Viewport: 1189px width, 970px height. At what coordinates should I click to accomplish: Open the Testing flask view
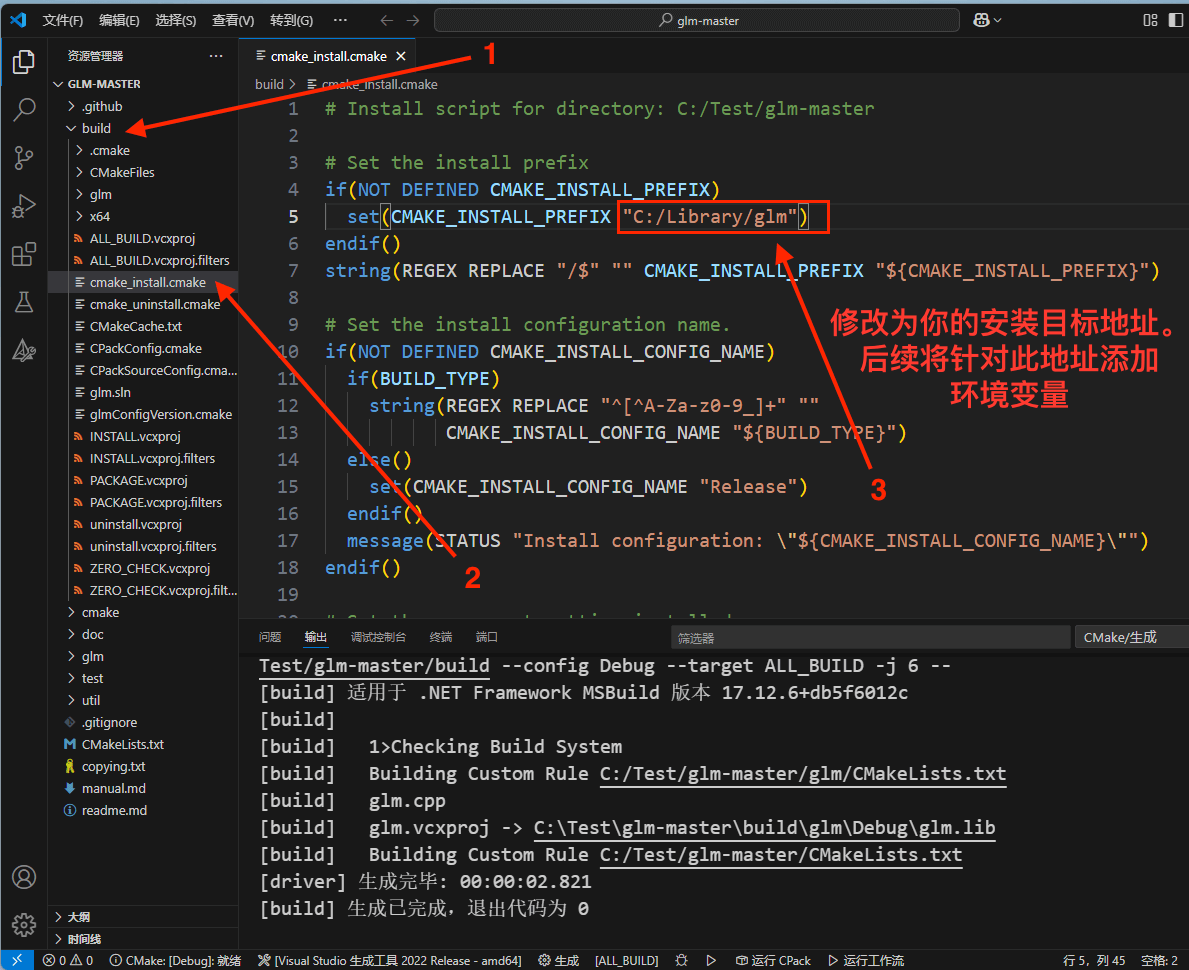24,302
